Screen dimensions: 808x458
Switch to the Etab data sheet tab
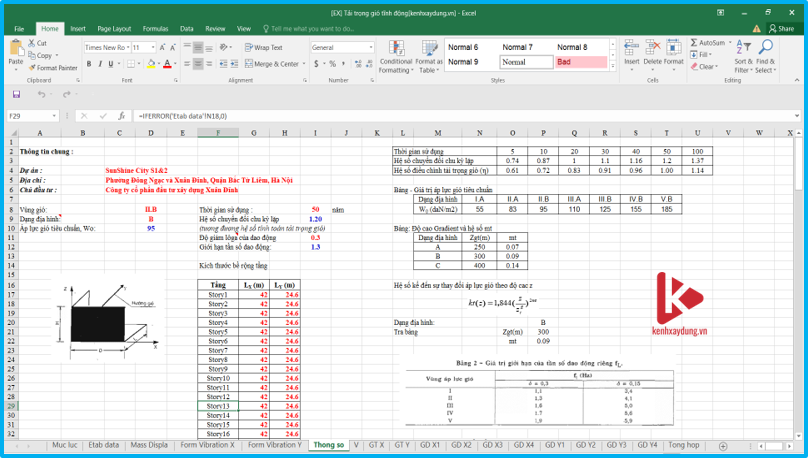click(103, 444)
